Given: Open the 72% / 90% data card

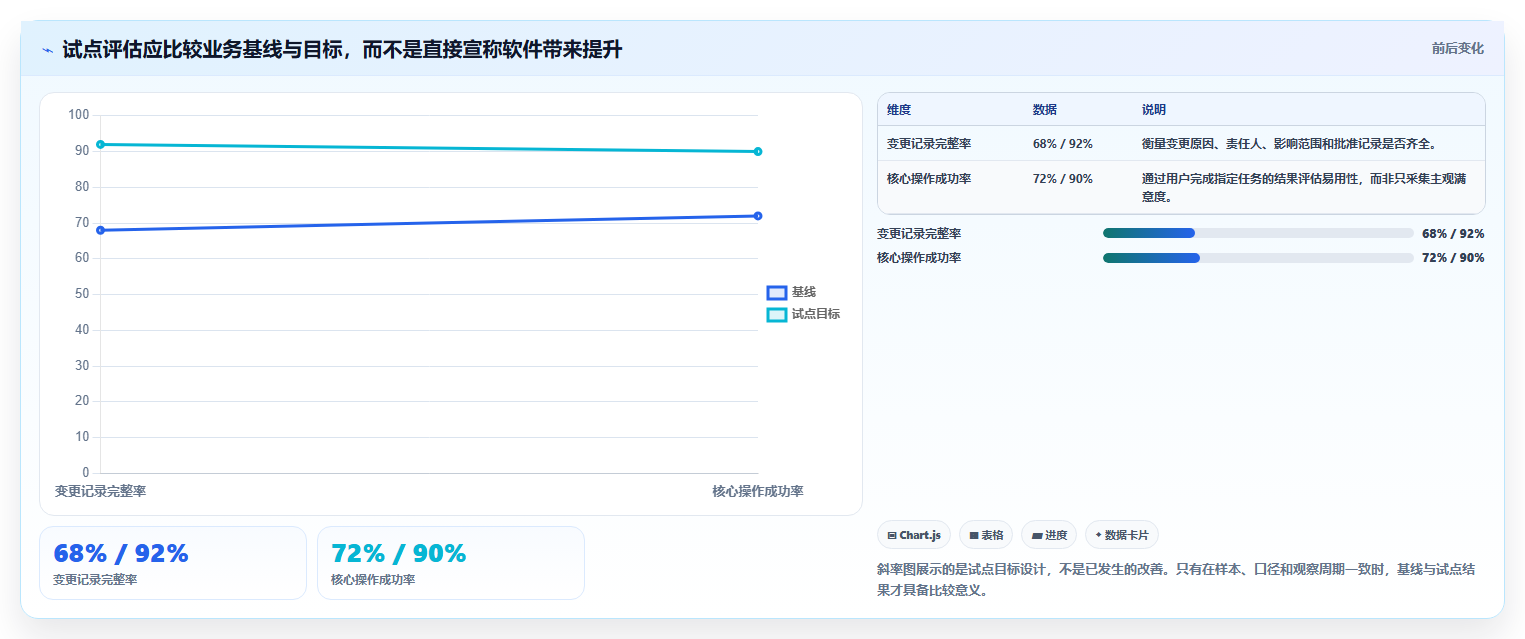Looking at the screenshot, I should (x=451, y=563).
